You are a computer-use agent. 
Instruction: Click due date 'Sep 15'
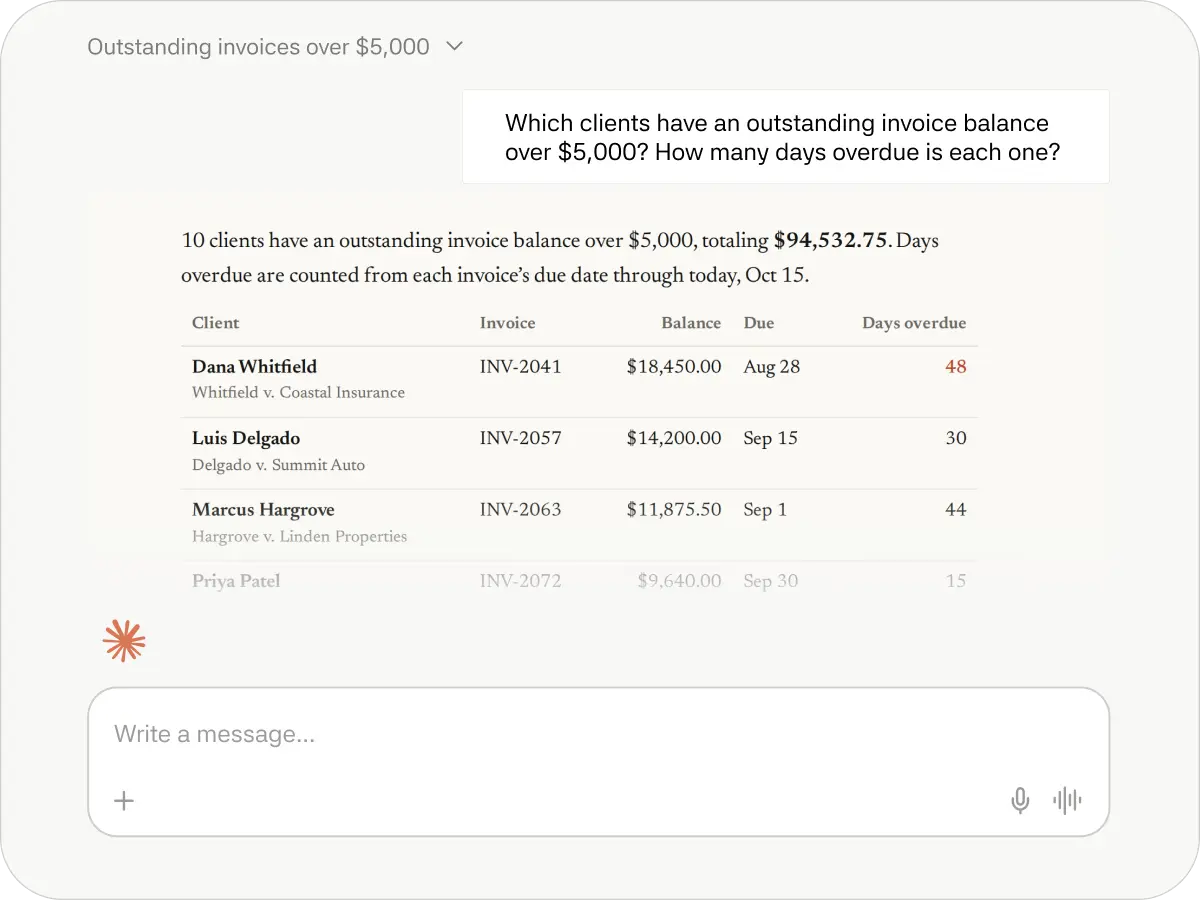pyautogui.click(x=770, y=438)
